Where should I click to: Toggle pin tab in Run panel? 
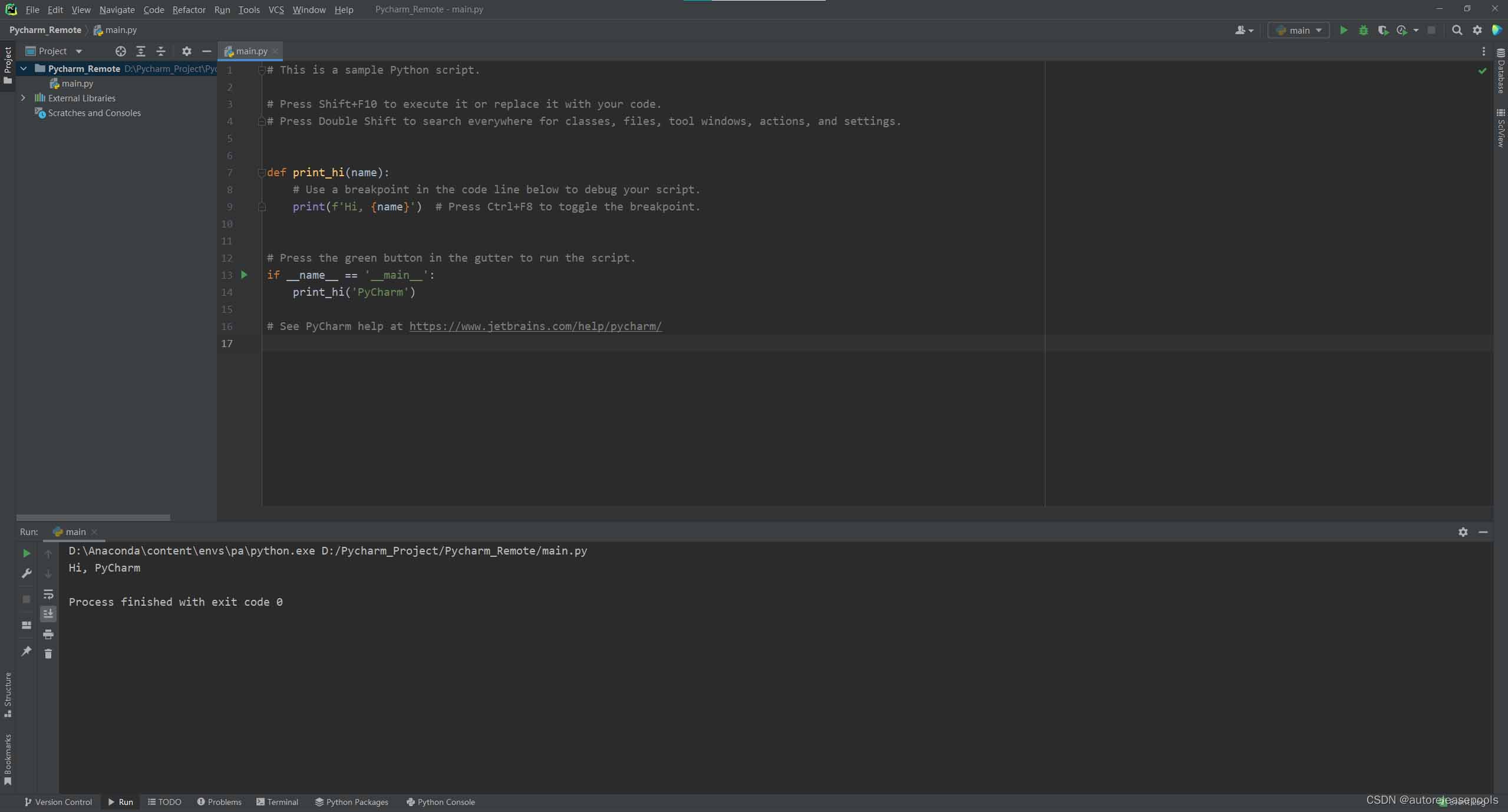coord(27,651)
